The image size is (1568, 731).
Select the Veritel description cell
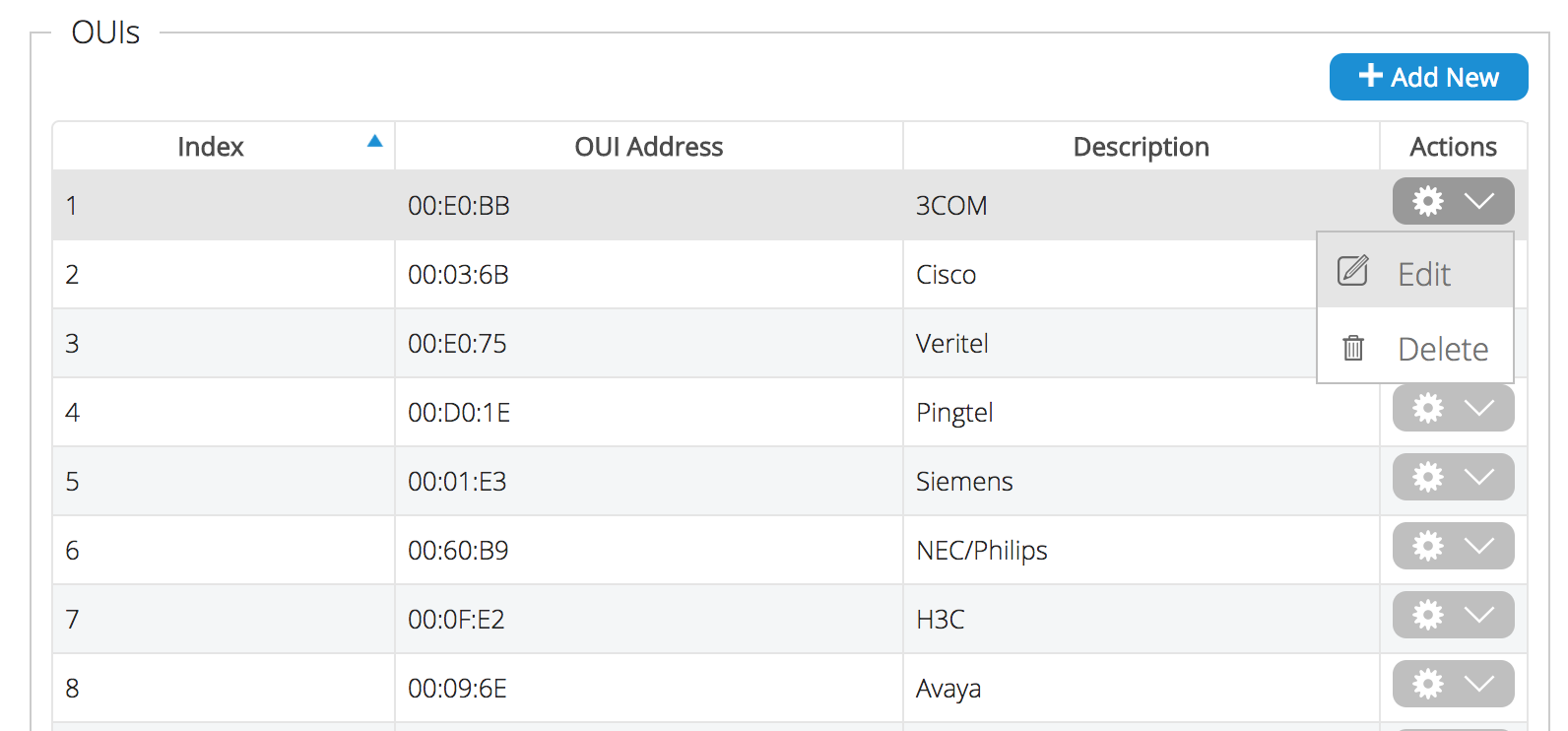(952, 344)
